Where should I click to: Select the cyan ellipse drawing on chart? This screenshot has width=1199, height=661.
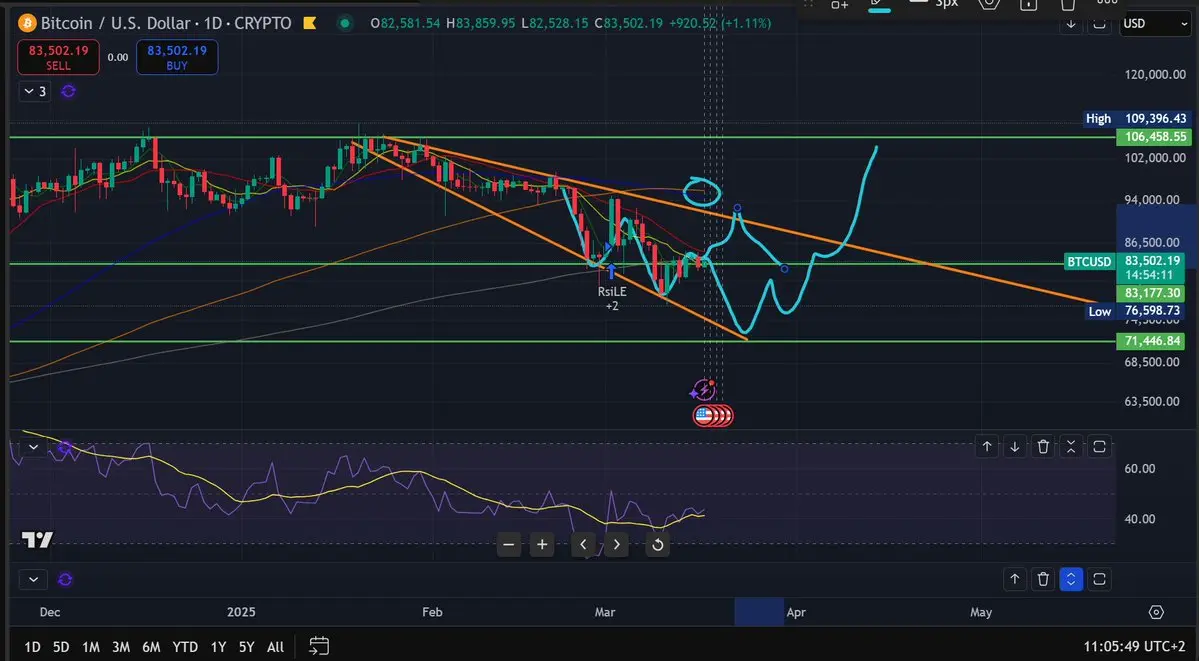pyautogui.click(x=702, y=192)
